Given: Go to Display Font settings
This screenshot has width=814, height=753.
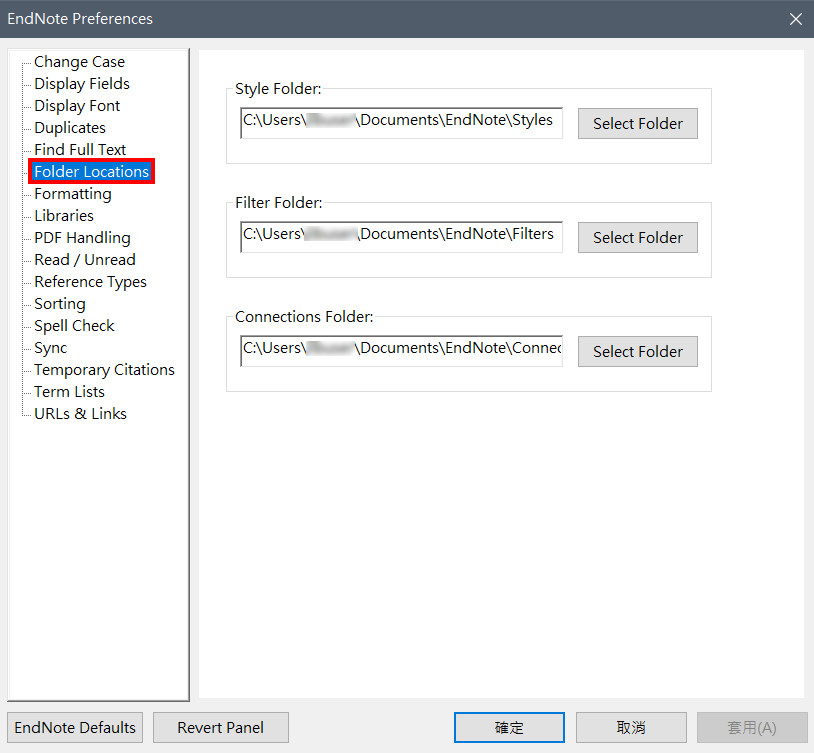Looking at the screenshot, I should click(77, 106).
